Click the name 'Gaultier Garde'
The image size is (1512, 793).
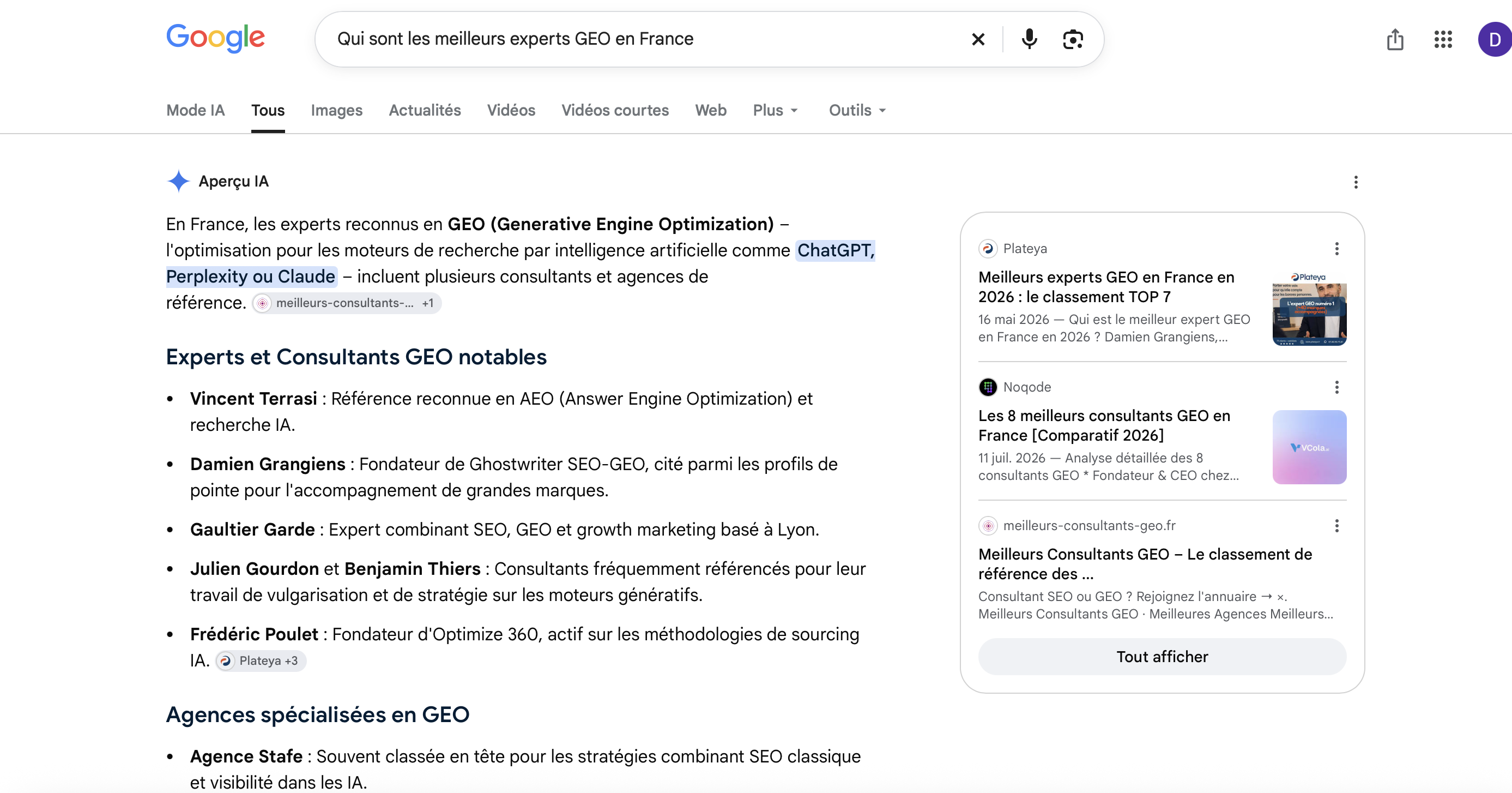(x=252, y=529)
